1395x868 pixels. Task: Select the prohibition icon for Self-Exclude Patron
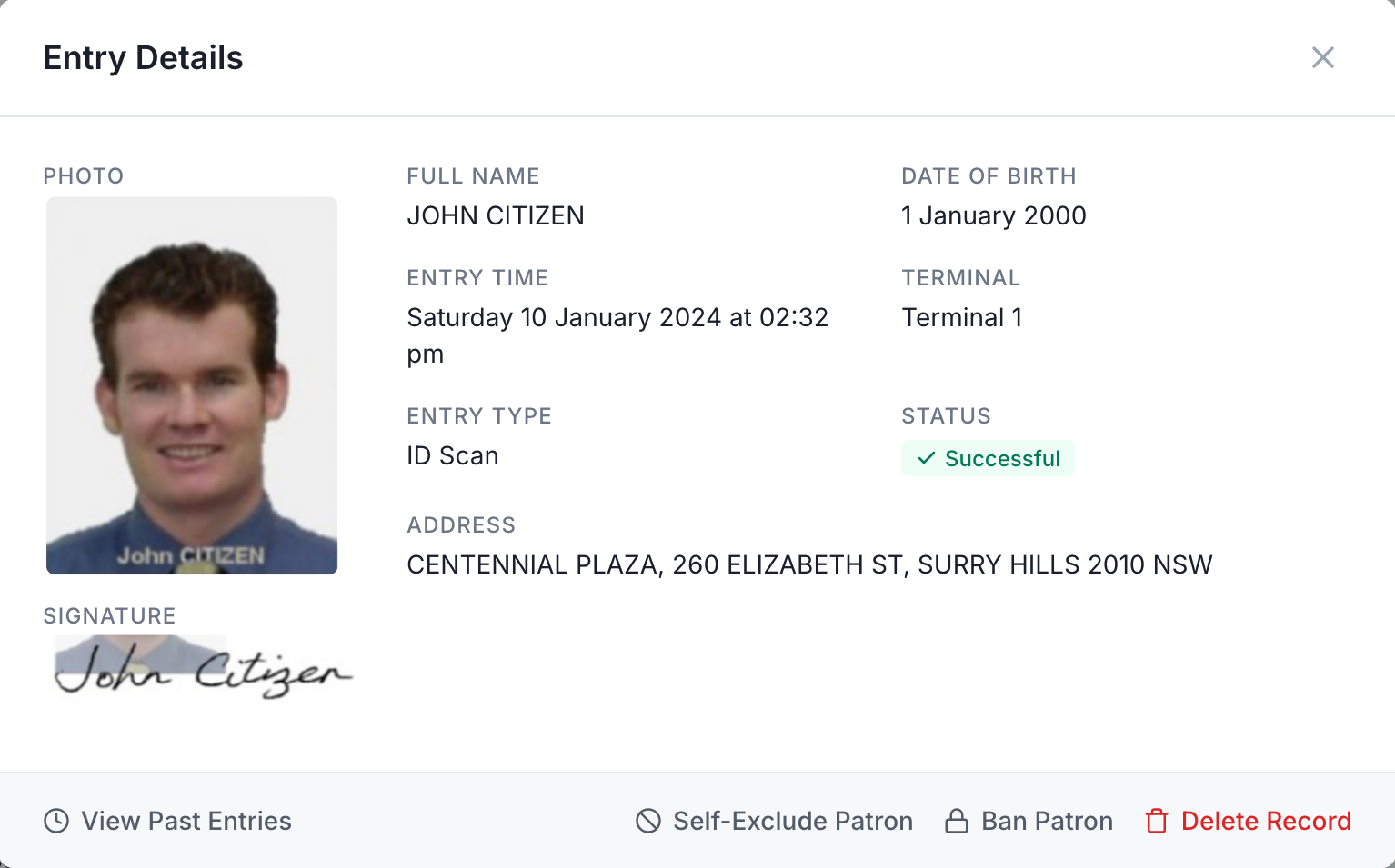coord(647,820)
